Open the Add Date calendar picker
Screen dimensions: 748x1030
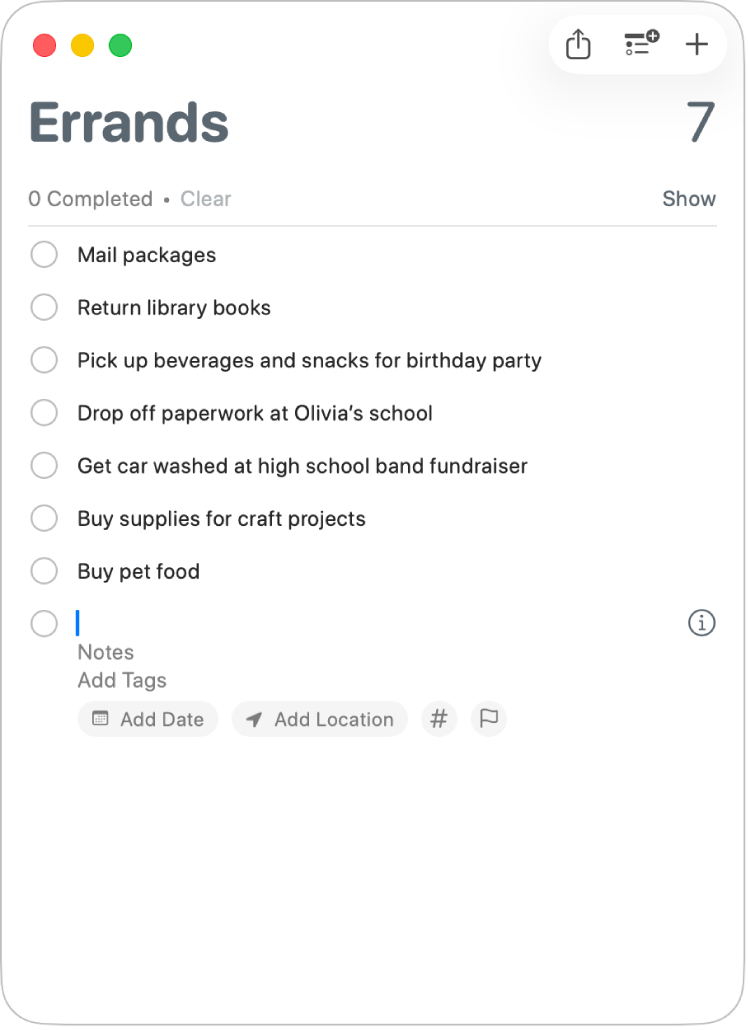[x=147, y=719]
